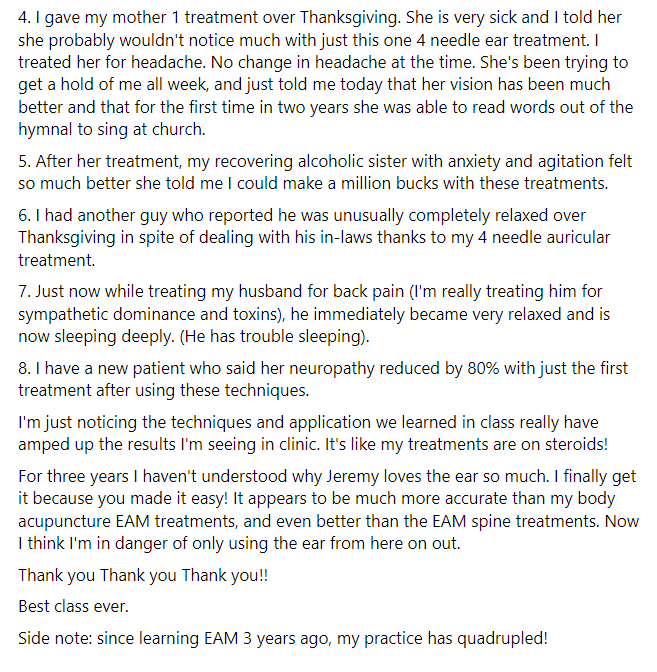This screenshot has height=672, width=657.
Task: Click the paragraph starting '4. I gave my mother'
Action: (326, 73)
